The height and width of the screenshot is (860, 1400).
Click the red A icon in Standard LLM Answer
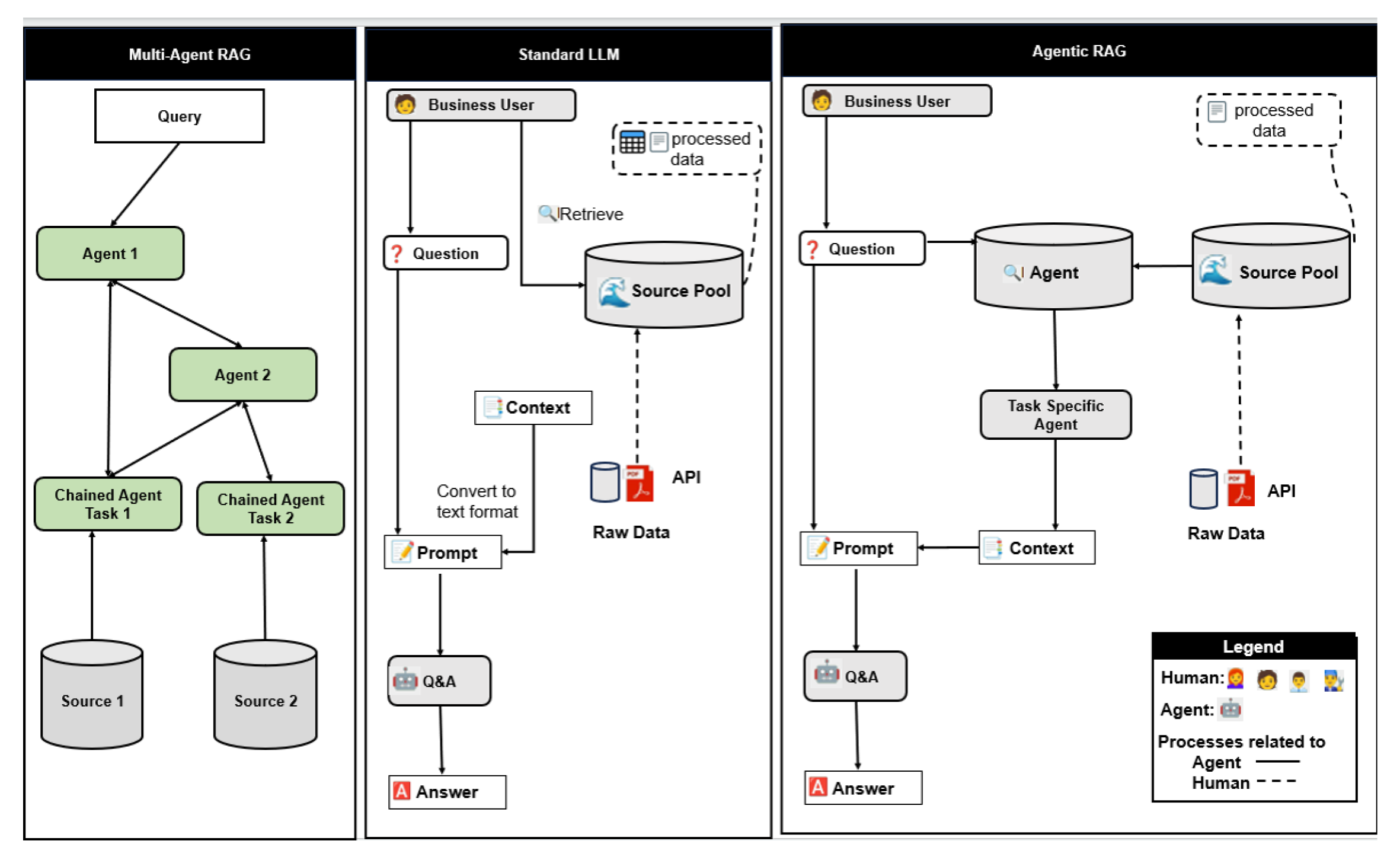401,791
